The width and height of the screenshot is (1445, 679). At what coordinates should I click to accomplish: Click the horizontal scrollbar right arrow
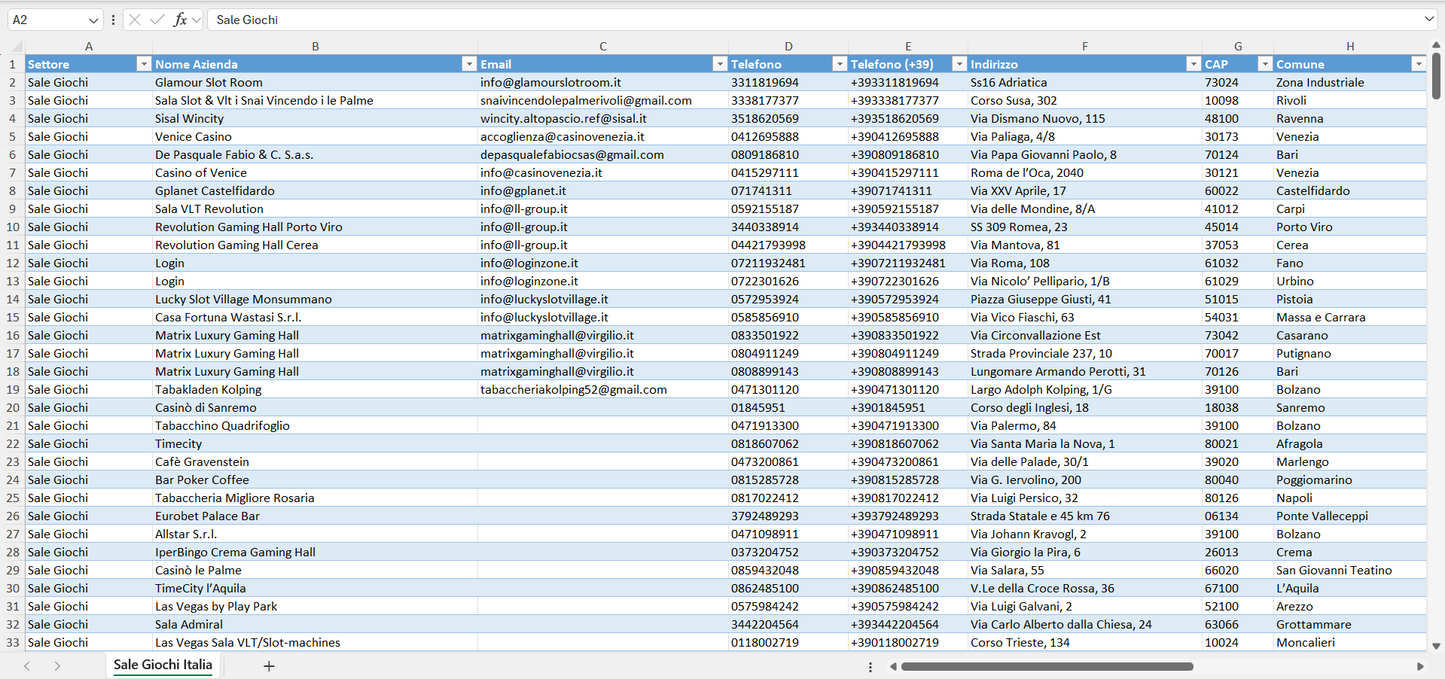pyautogui.click(x=1420, y=666)
